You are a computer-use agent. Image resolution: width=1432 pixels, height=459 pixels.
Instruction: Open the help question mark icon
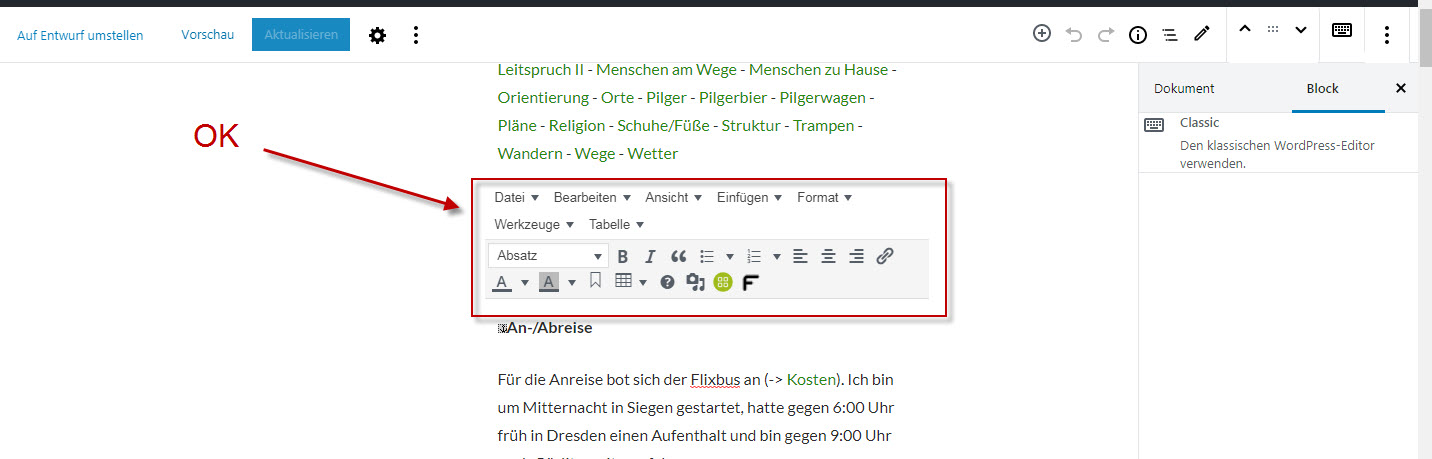(x=667, y=282)
